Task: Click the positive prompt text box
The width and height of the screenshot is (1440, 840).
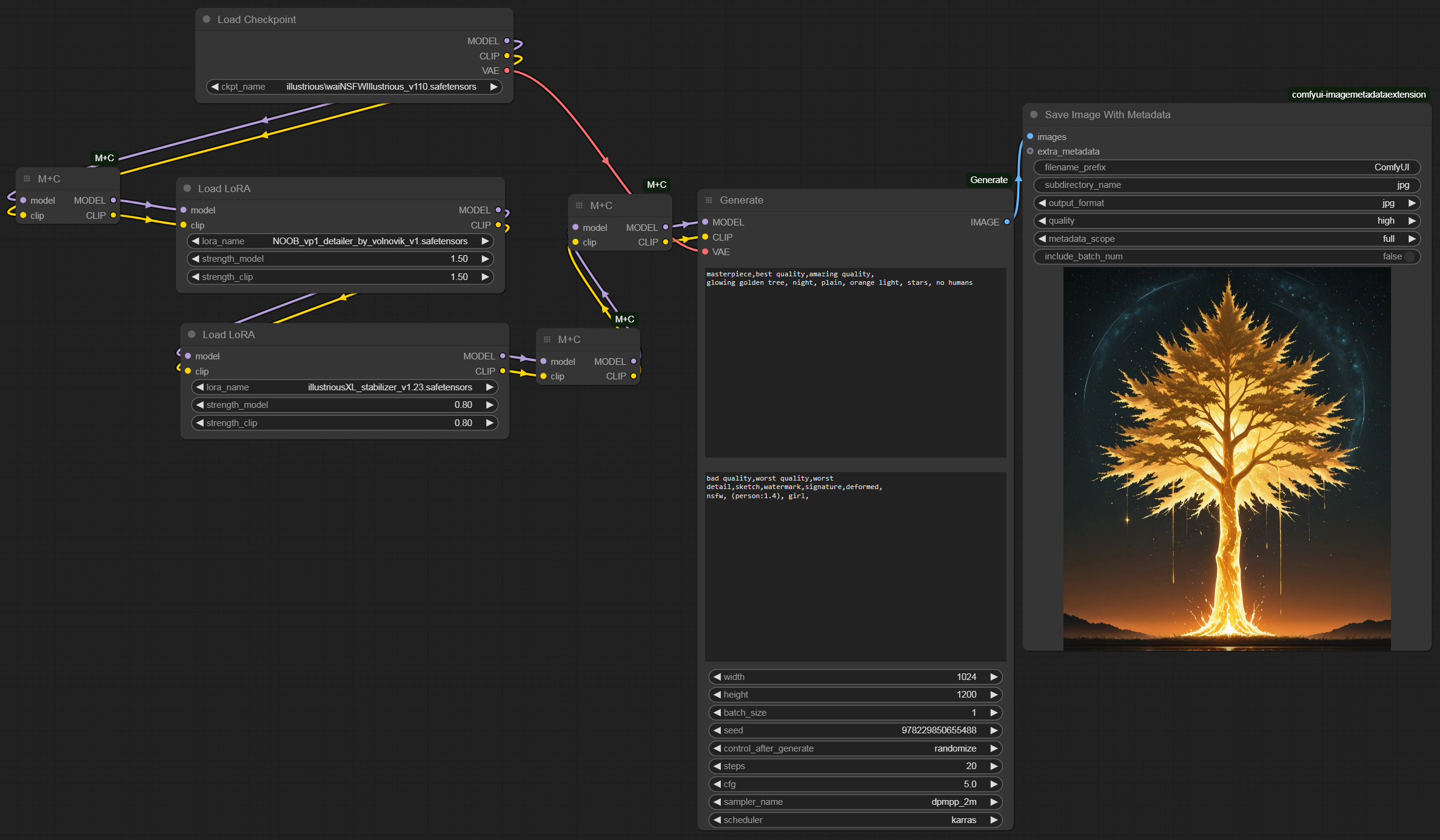Action: (855, 364)
